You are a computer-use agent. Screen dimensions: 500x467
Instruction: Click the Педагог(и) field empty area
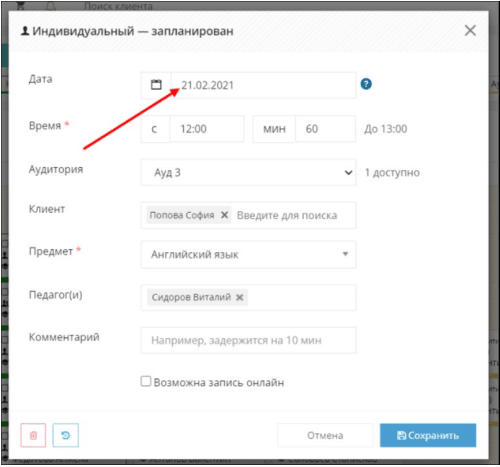(301, 297)
